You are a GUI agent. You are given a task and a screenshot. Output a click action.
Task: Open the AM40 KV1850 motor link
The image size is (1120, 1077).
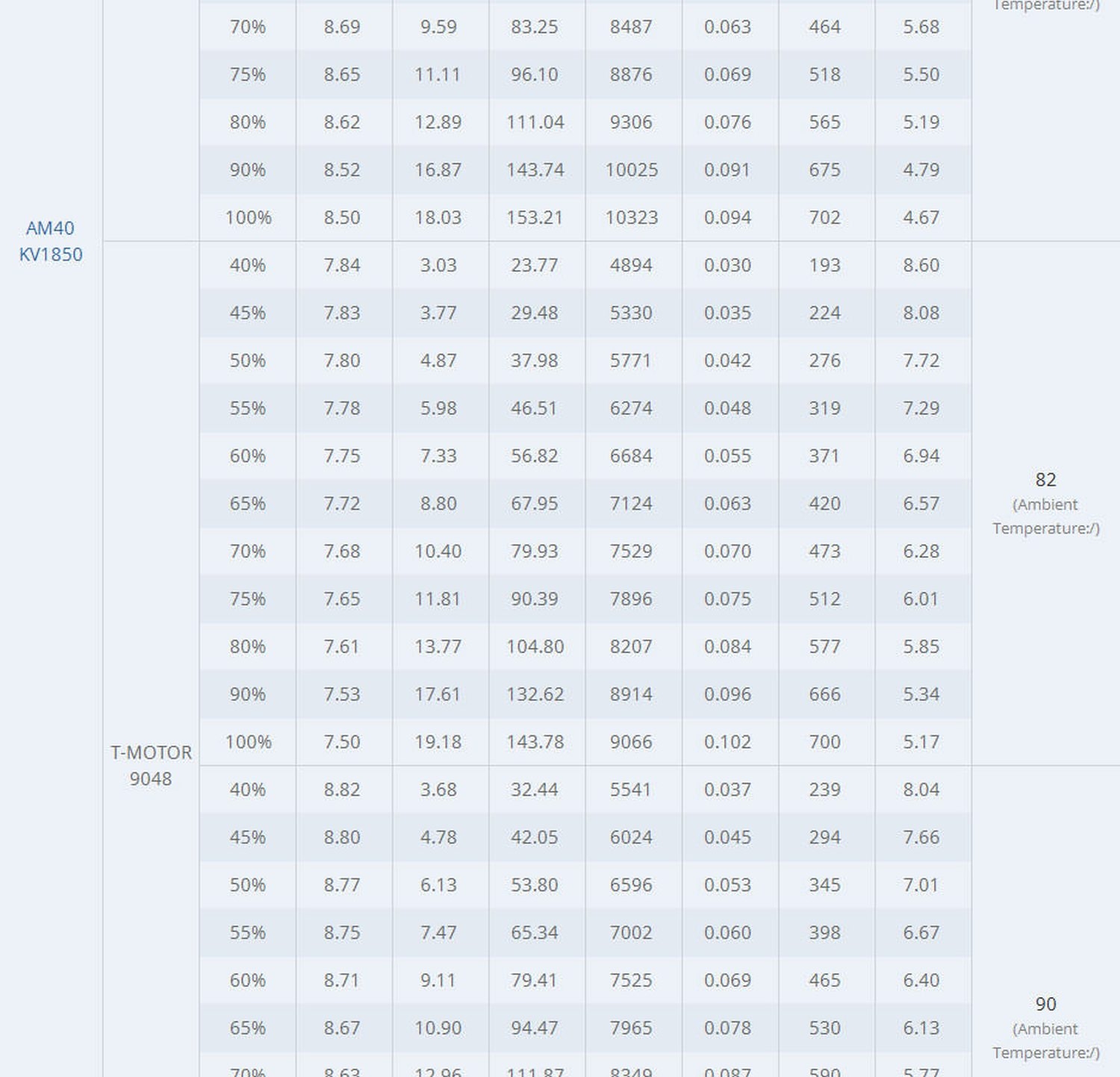[50, 241]
